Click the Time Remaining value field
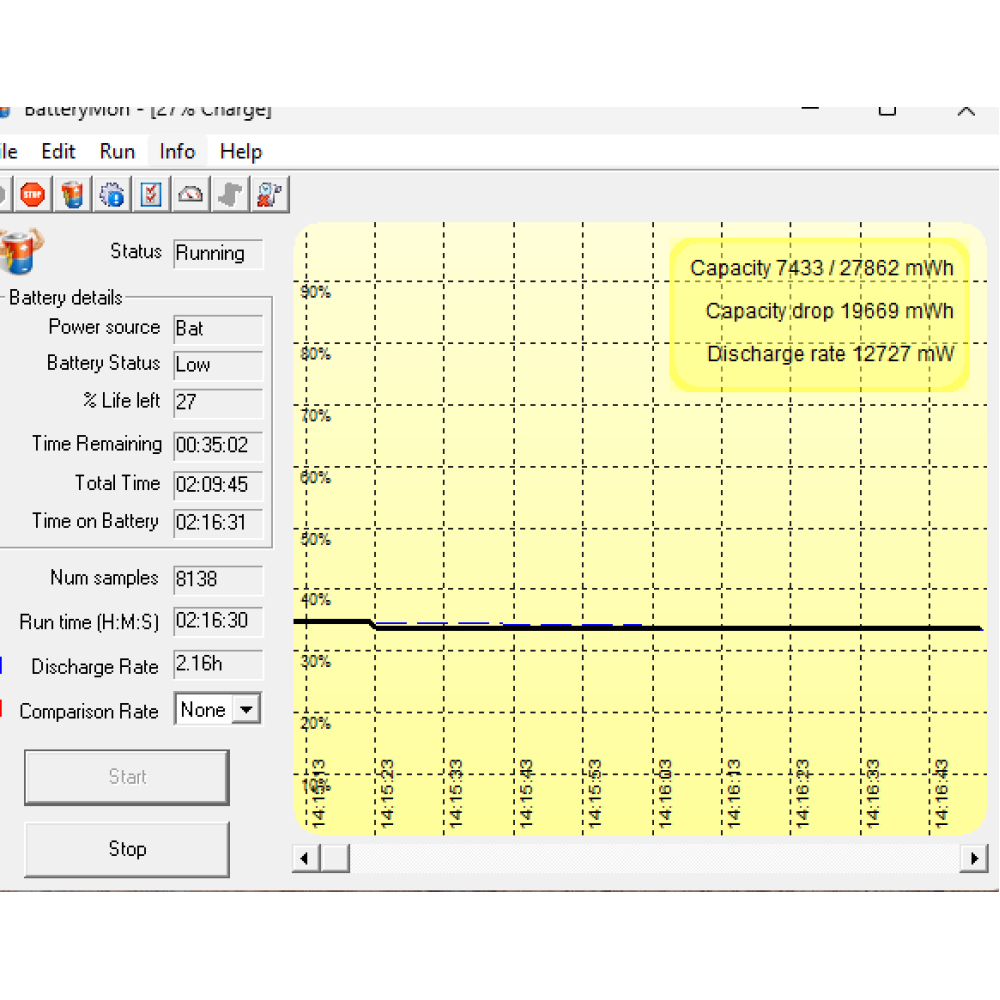1000x1000 pixels. pyautogui.click(x=218, y=445)
